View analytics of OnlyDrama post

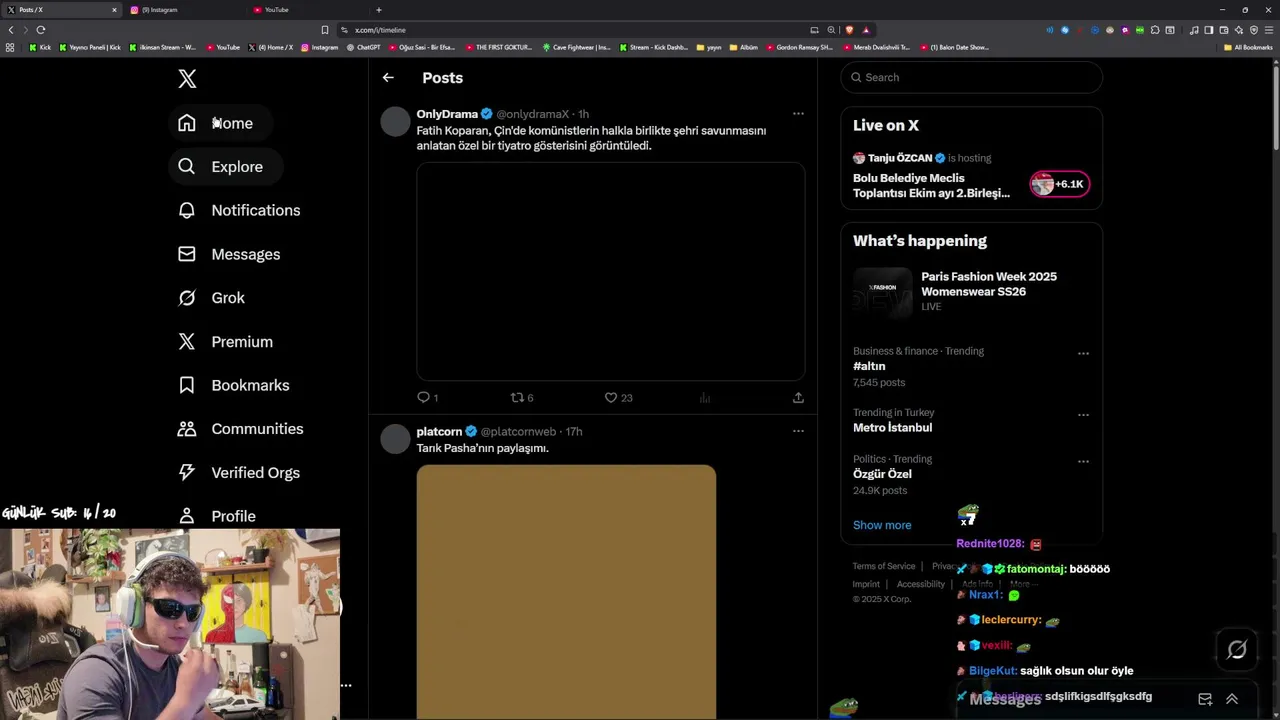click(705, 397)
